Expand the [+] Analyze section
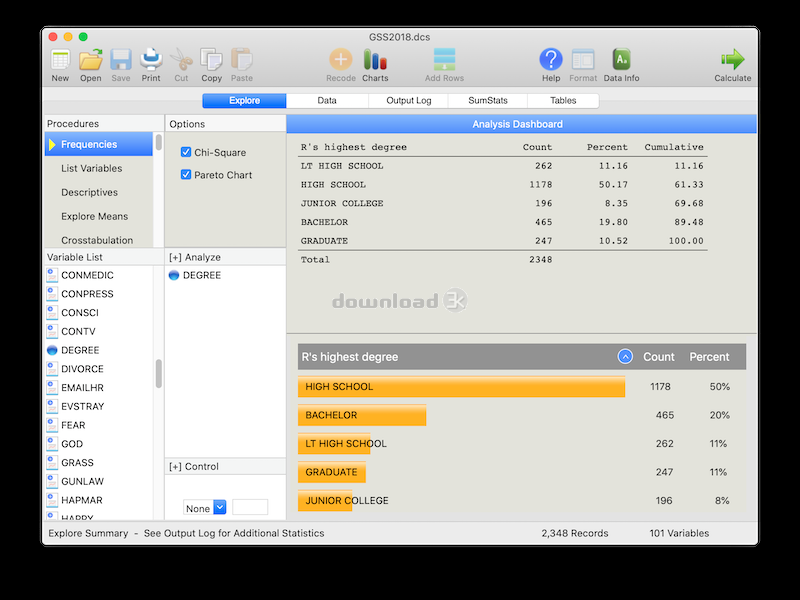 [195, 257]
